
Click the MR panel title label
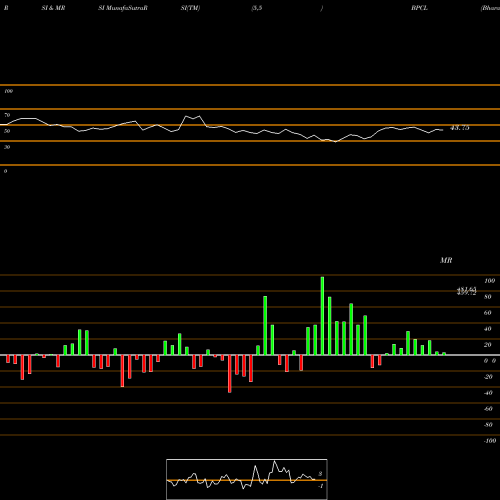coord(446,260)
